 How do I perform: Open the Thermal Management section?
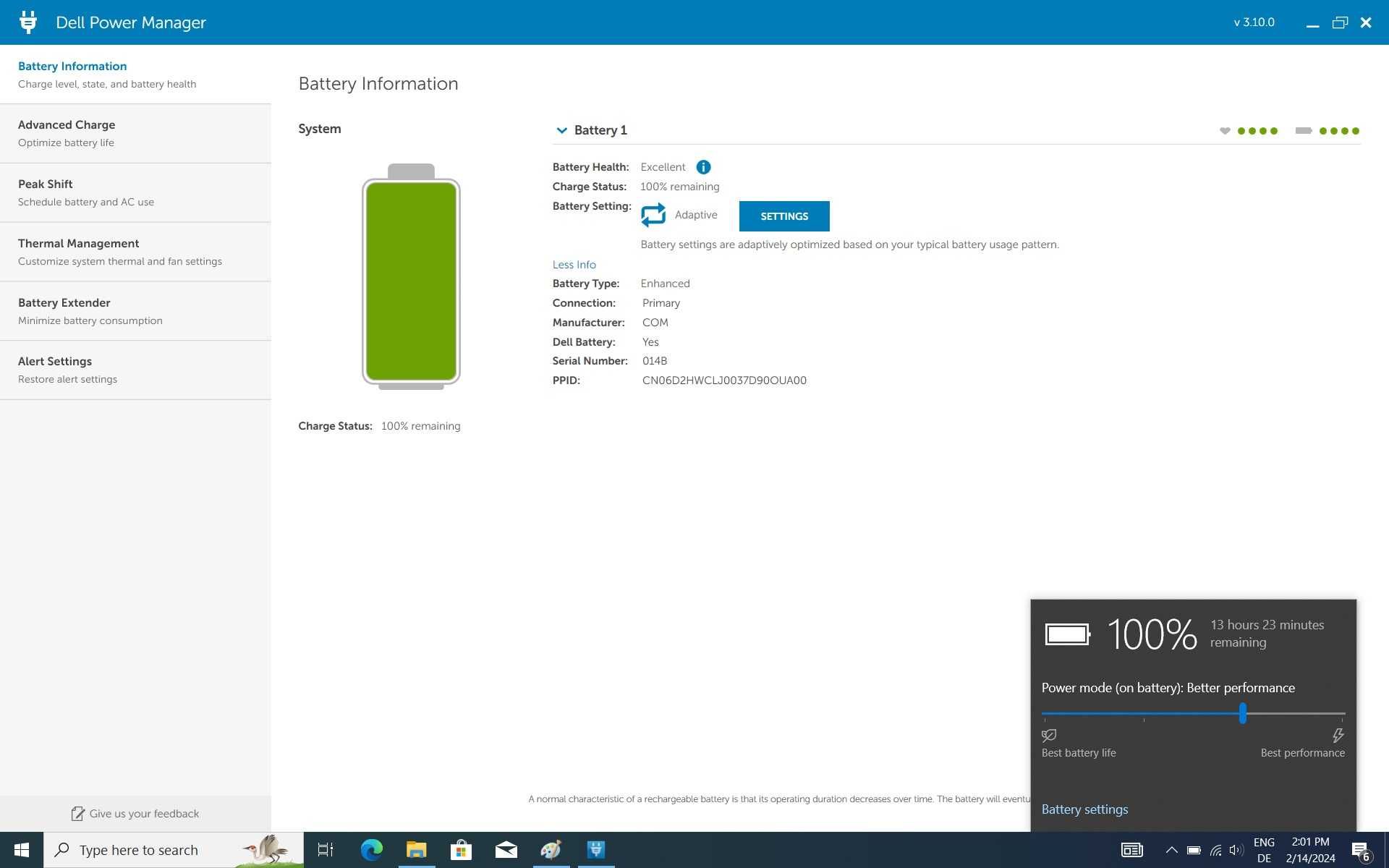135,252
